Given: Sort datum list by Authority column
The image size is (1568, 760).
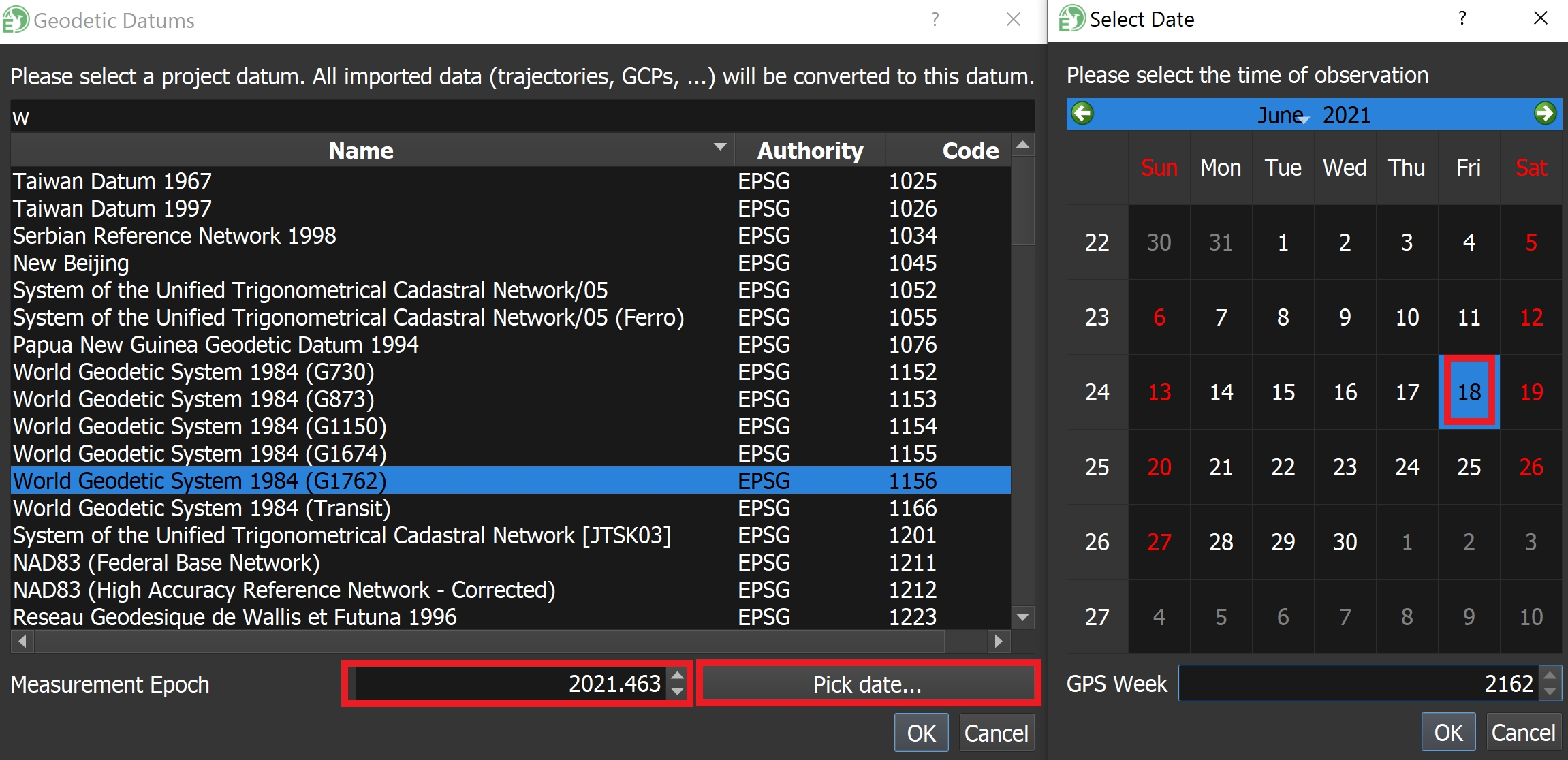Looking at the screenshot, I should 810,151.
